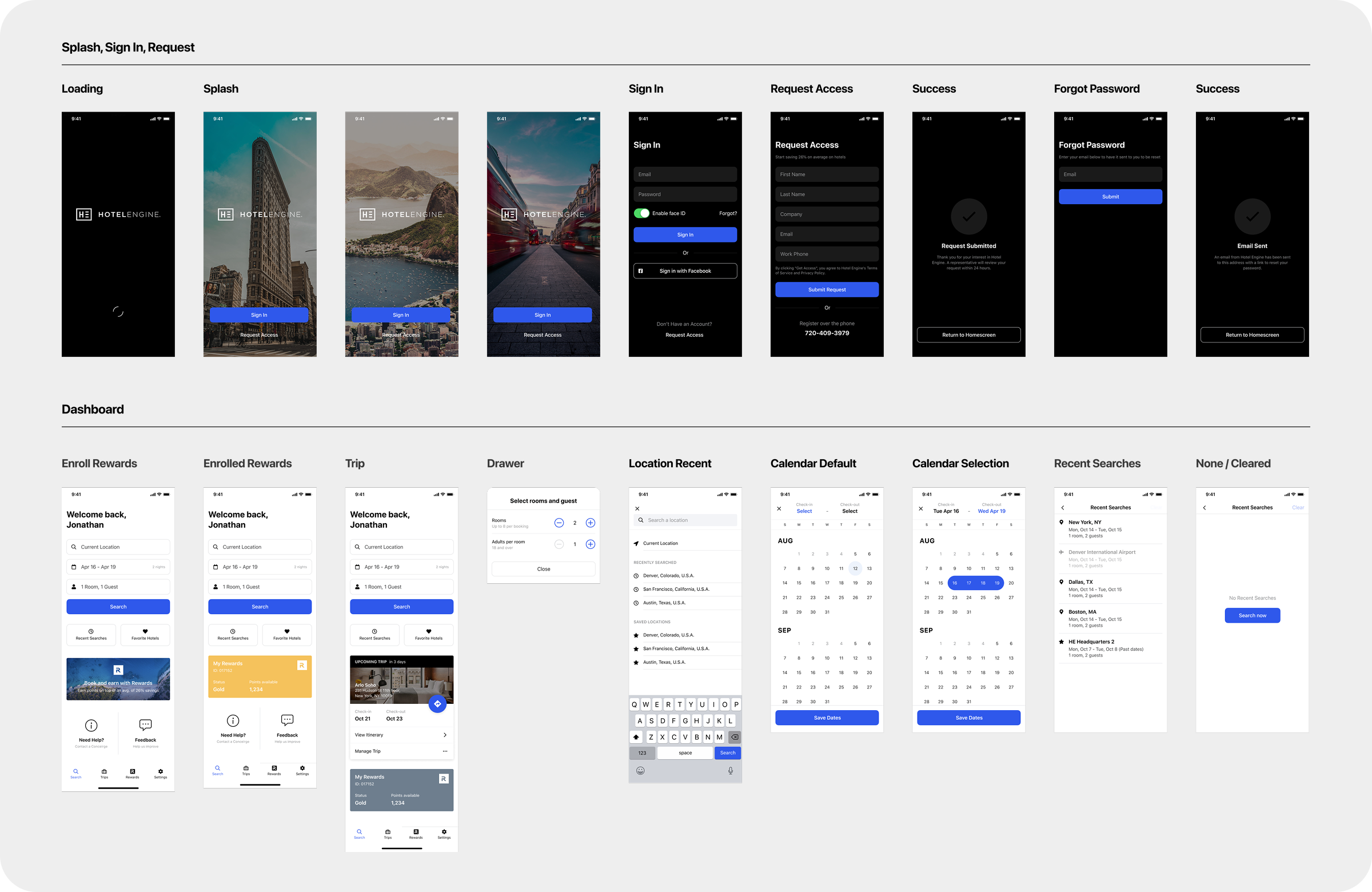Click the Search now button
The width and height of the screenshot is (1372, 892).
tap(1252, 615)
